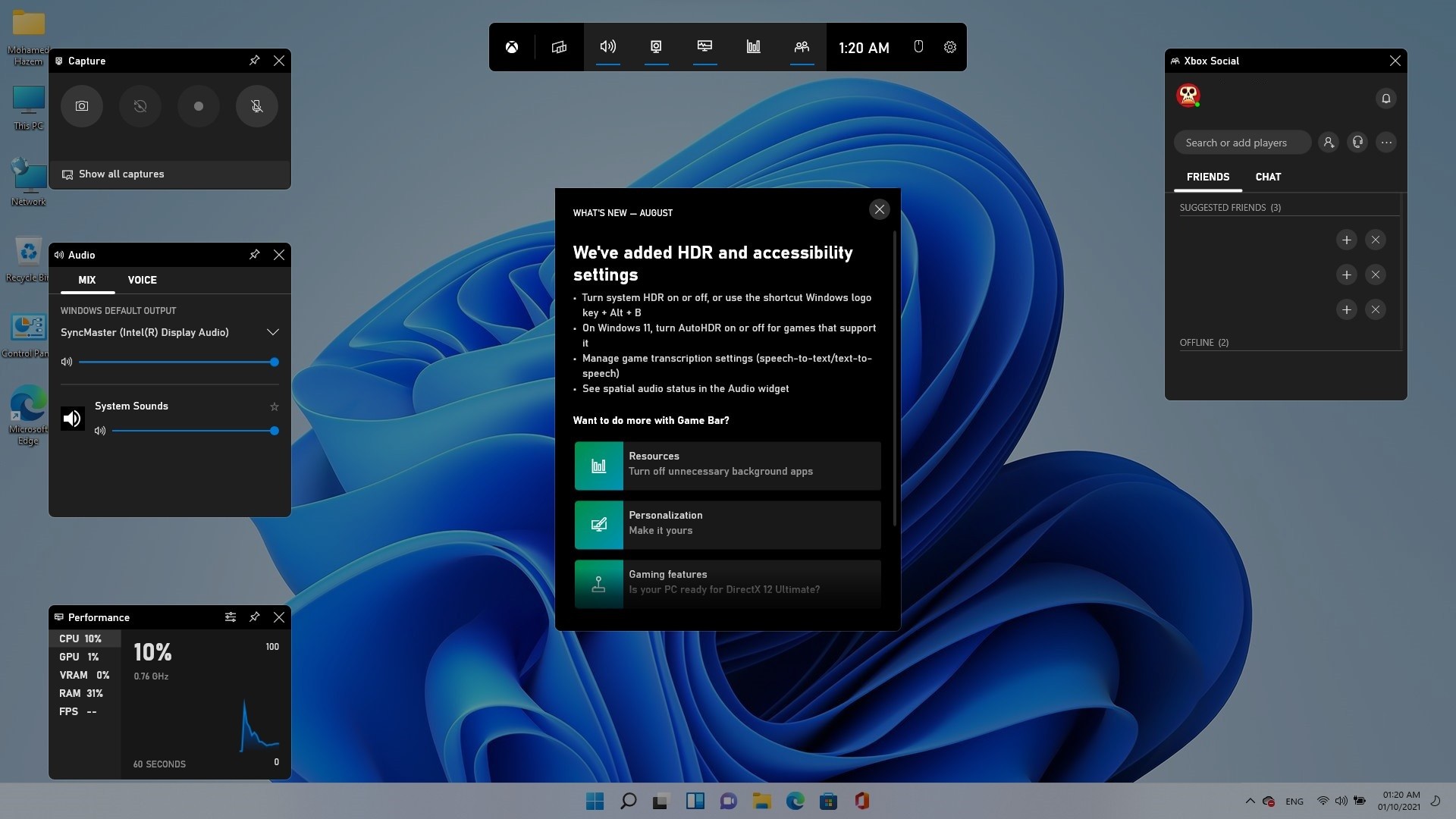Image resolution: width=1456 pixels, height=819 pixels.
Task: Open Xbox Social more options ellipsis
Action: coord(1386,143)
